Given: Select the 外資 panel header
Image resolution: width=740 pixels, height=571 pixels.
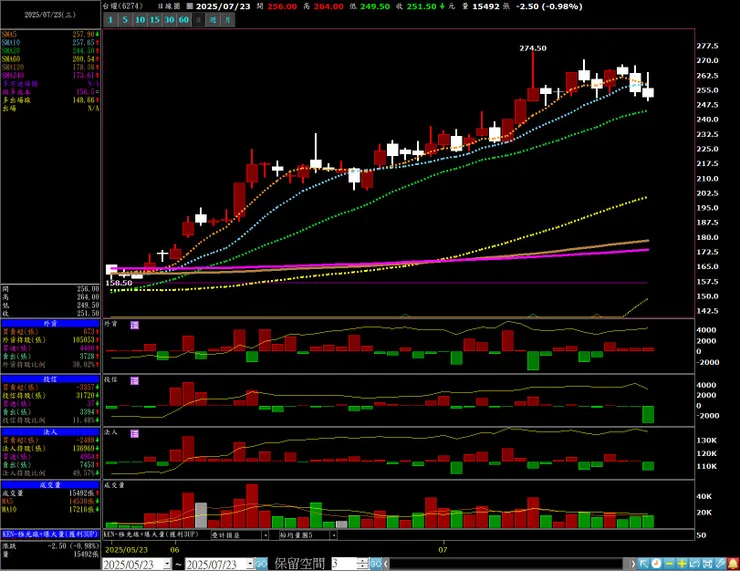Looking at the screenshot, I should coord(50,324).
